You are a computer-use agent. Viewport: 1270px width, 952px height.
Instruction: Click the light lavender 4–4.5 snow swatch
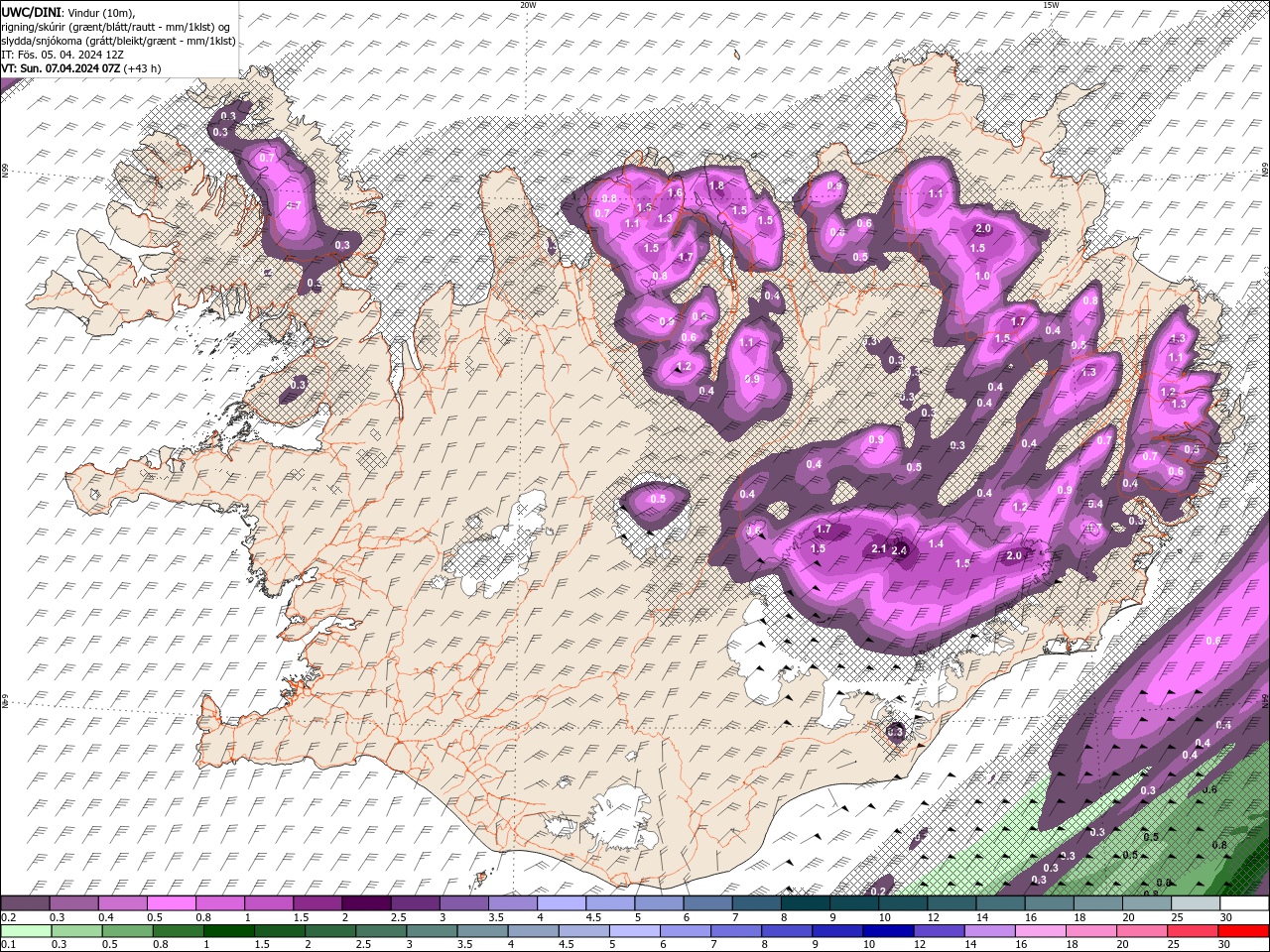(561, 903)
